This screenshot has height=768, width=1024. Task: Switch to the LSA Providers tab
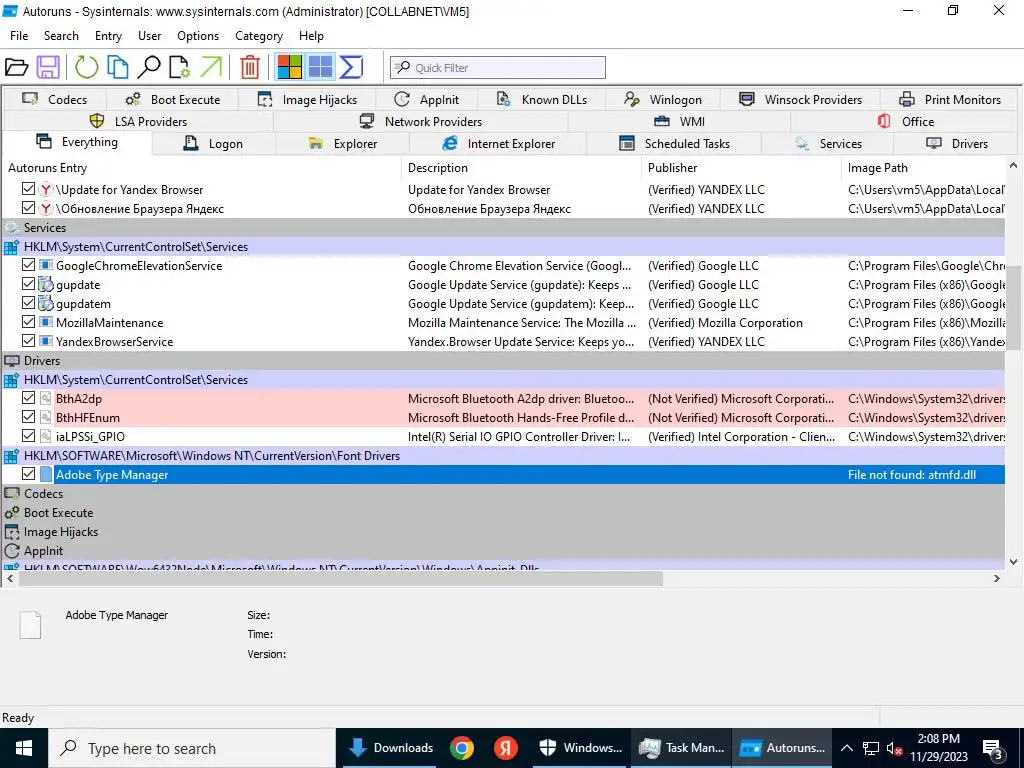138,121
